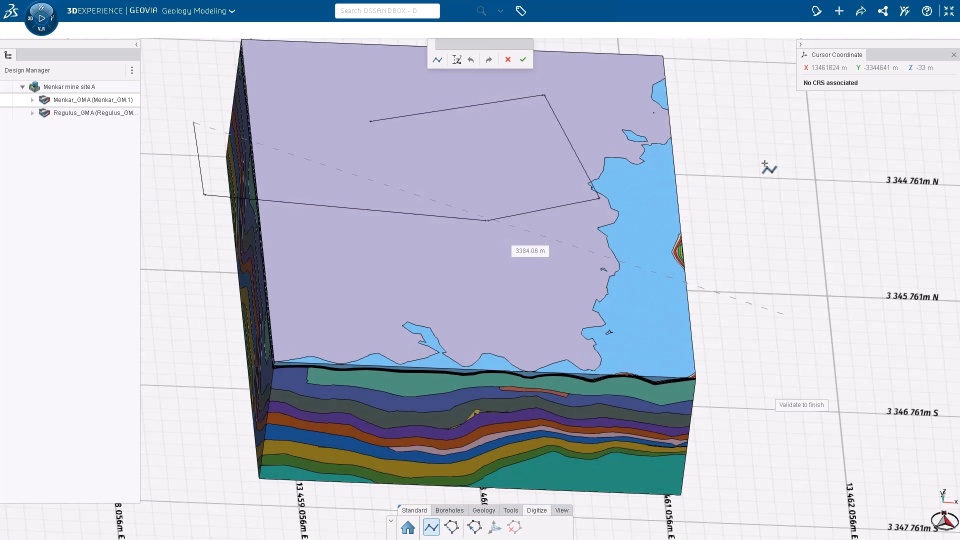Close the Cursor Coordinate panel
This screenshot has height=540, width=960.
pos(954,54)
